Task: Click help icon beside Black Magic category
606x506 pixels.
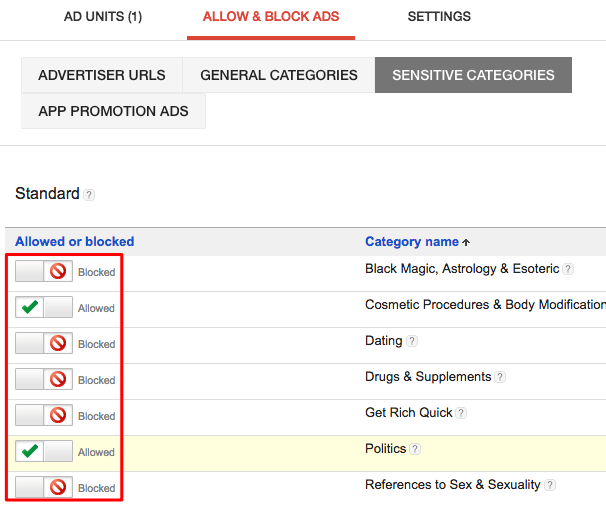Action: point(568,269)
